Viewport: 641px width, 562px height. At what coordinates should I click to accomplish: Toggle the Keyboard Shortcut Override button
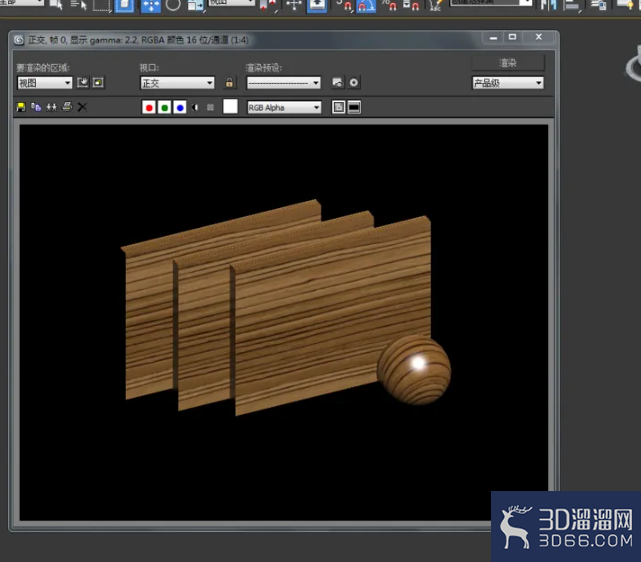317,5
